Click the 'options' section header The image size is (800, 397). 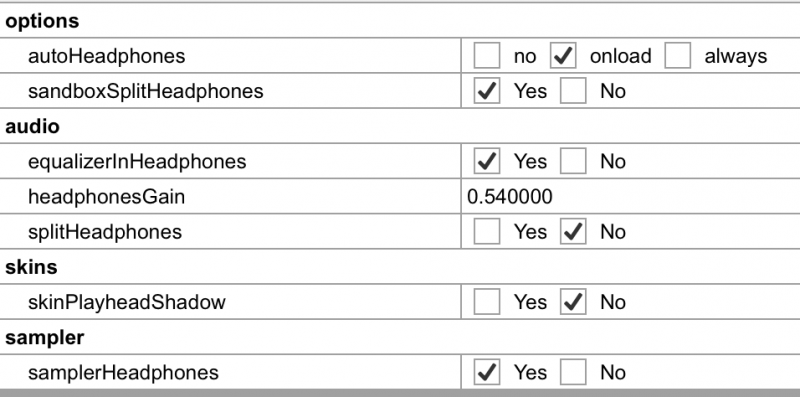pyautogui.click(x=42, y=21)
